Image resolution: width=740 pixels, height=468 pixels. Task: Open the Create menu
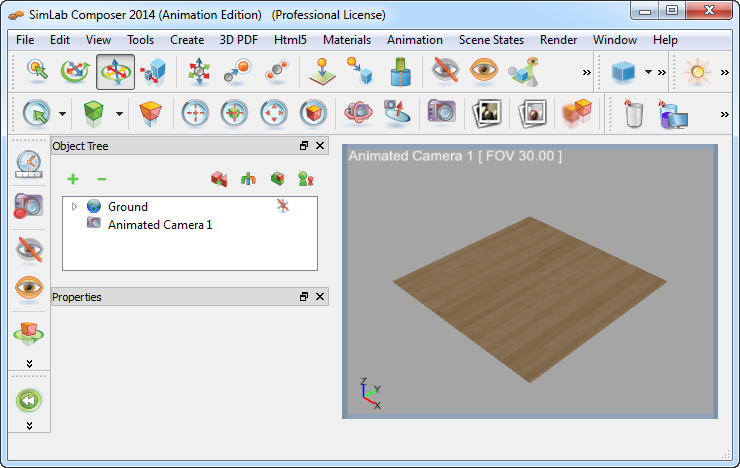coord(187,40)
